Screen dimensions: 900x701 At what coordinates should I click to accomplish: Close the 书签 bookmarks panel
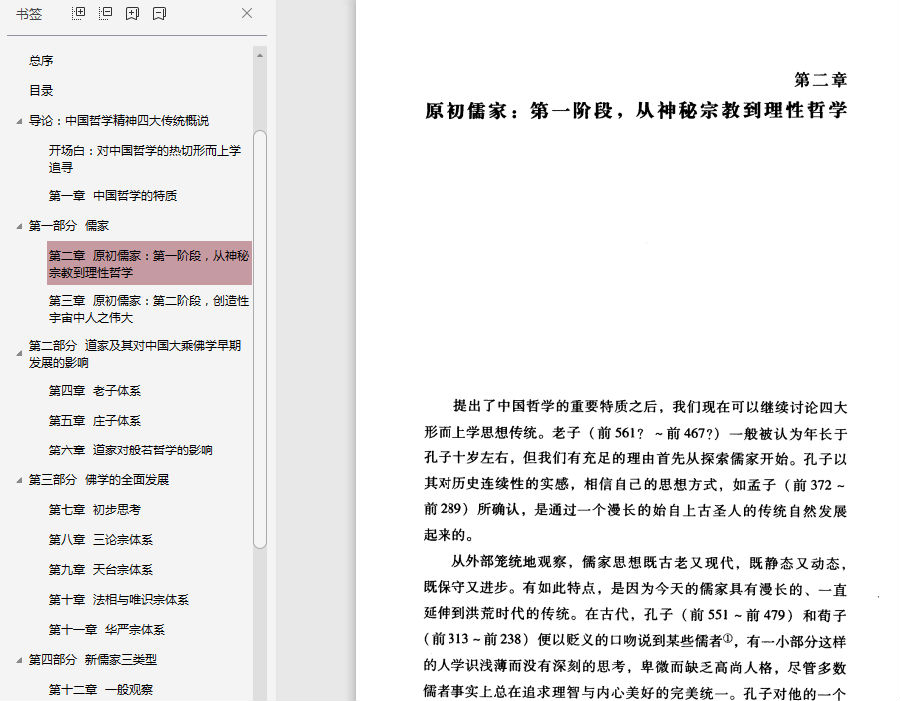coord(247,13)
